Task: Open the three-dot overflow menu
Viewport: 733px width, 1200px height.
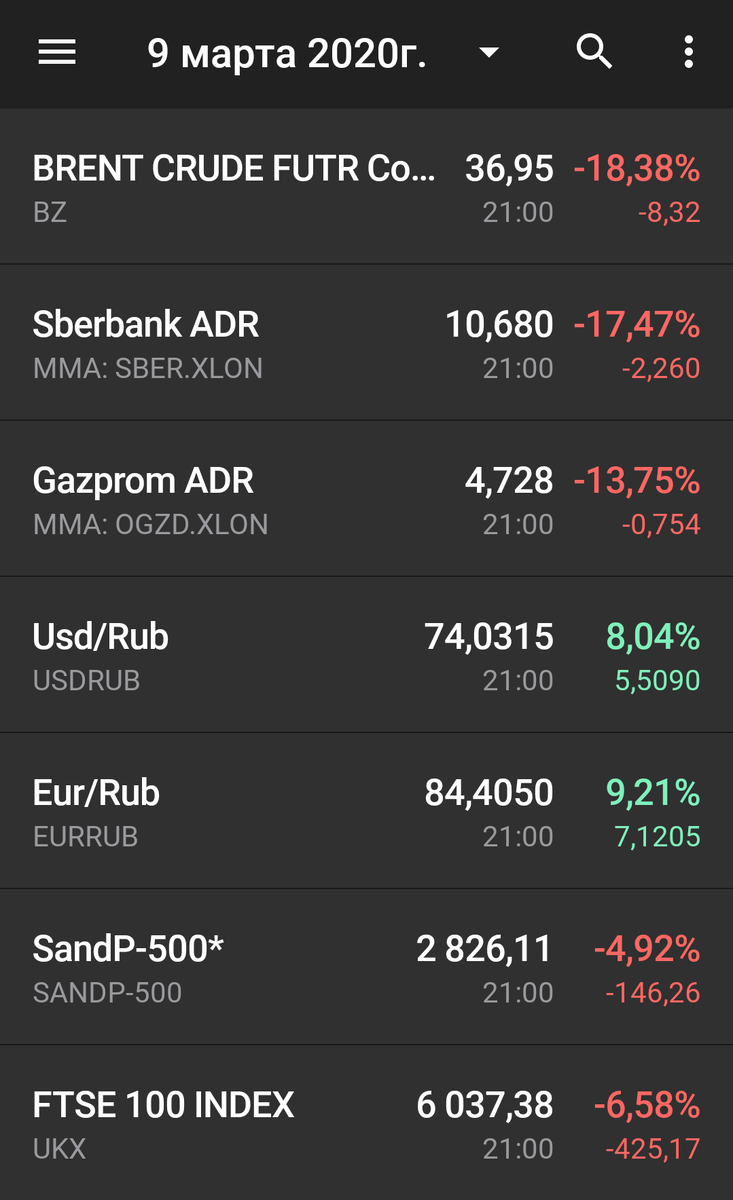Action: (688, 52)
